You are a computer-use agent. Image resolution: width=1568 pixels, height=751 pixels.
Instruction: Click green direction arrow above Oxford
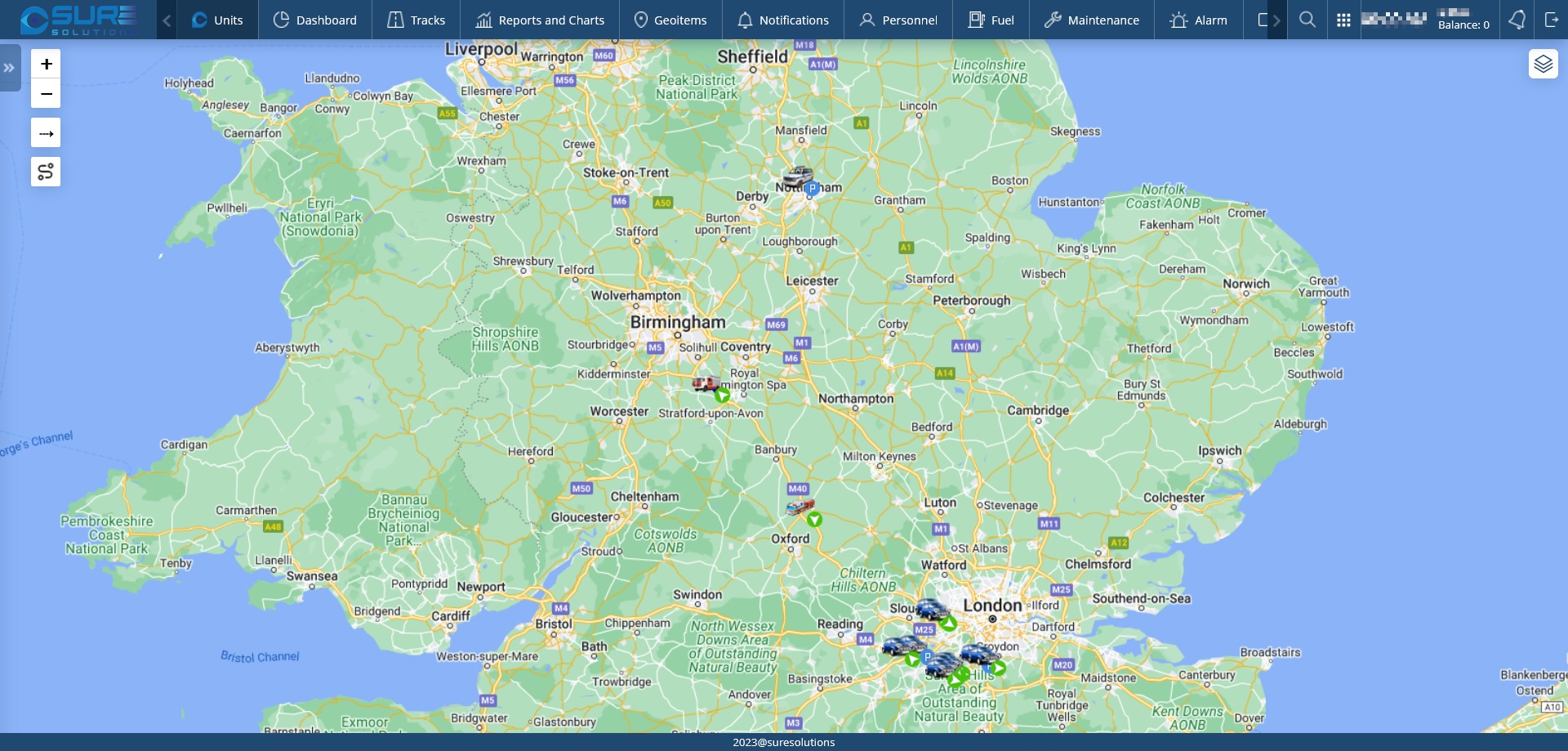tap(814, 519)
